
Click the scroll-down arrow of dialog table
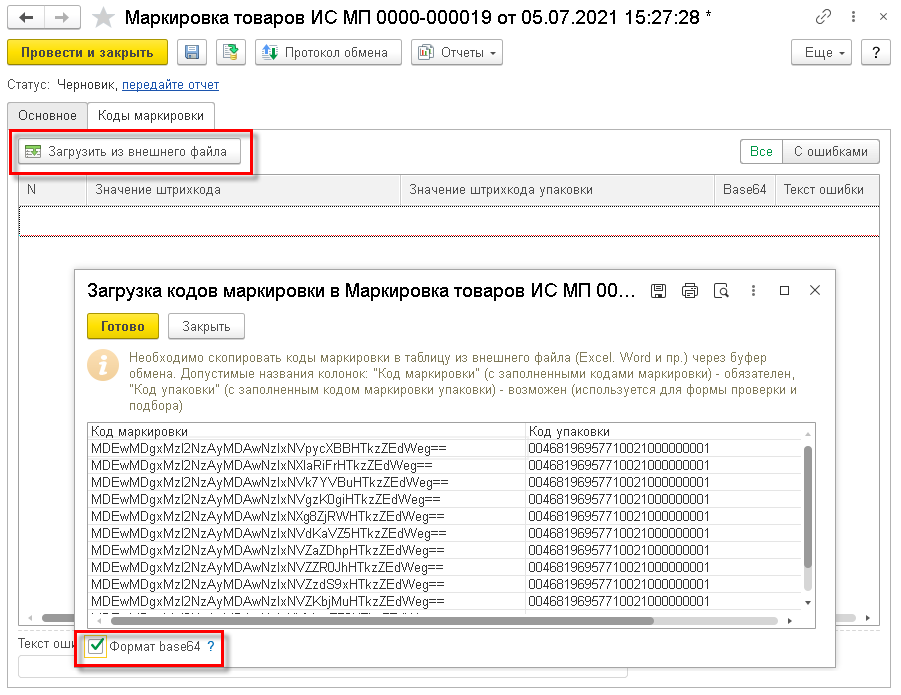[808, 603]
